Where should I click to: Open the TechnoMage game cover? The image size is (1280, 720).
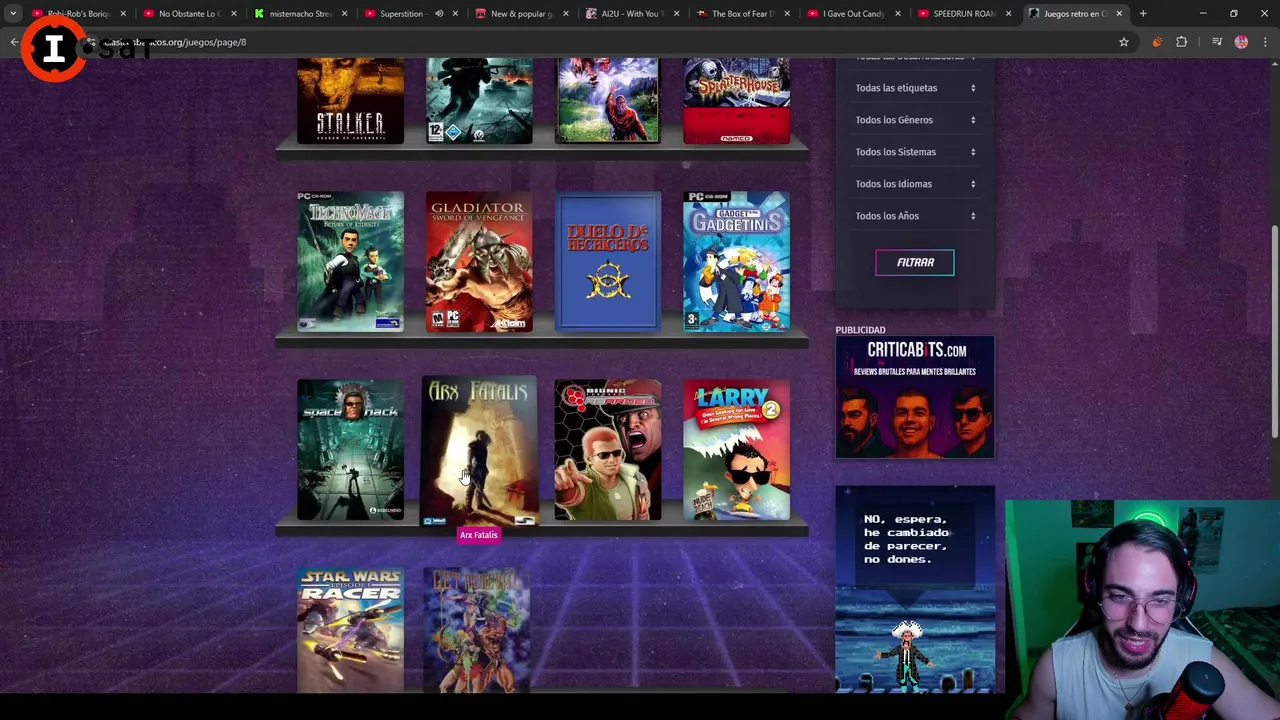pyautogui.click(x=350, y=261)
